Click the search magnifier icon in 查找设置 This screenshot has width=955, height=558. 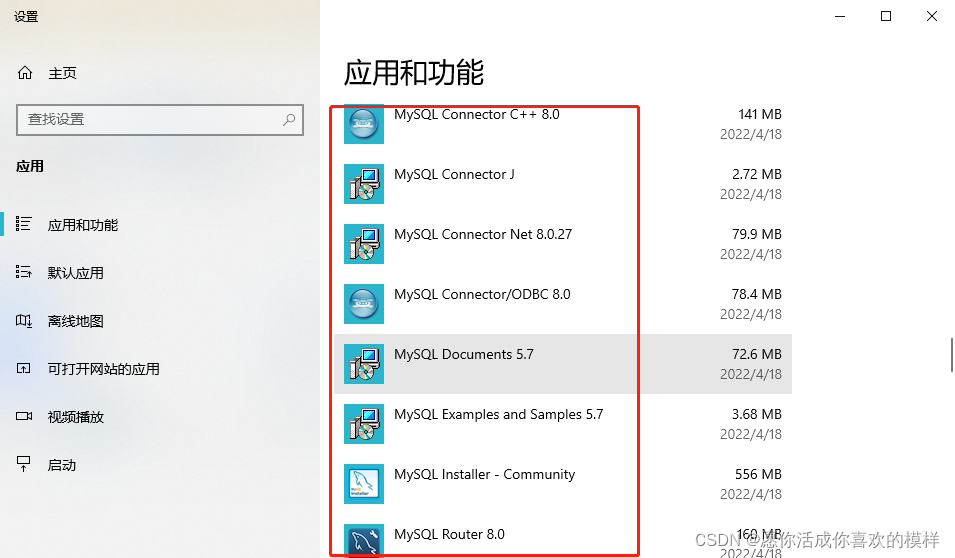[289, 119]
